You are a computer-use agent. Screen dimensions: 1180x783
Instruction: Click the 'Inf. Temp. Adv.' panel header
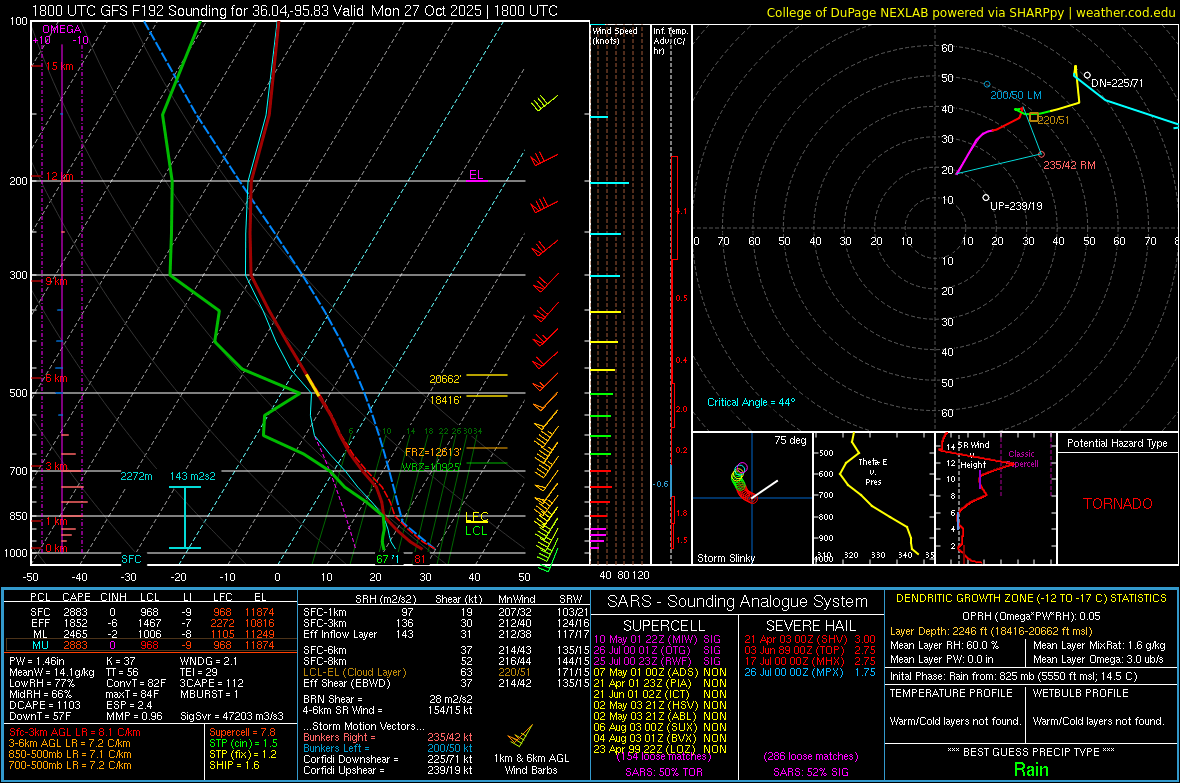670,41
